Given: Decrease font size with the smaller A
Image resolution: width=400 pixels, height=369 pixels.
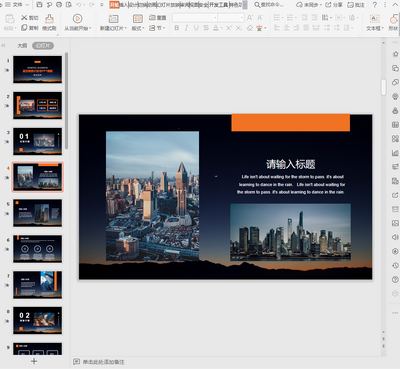Looking at the screenshot, I should [260, 18].
